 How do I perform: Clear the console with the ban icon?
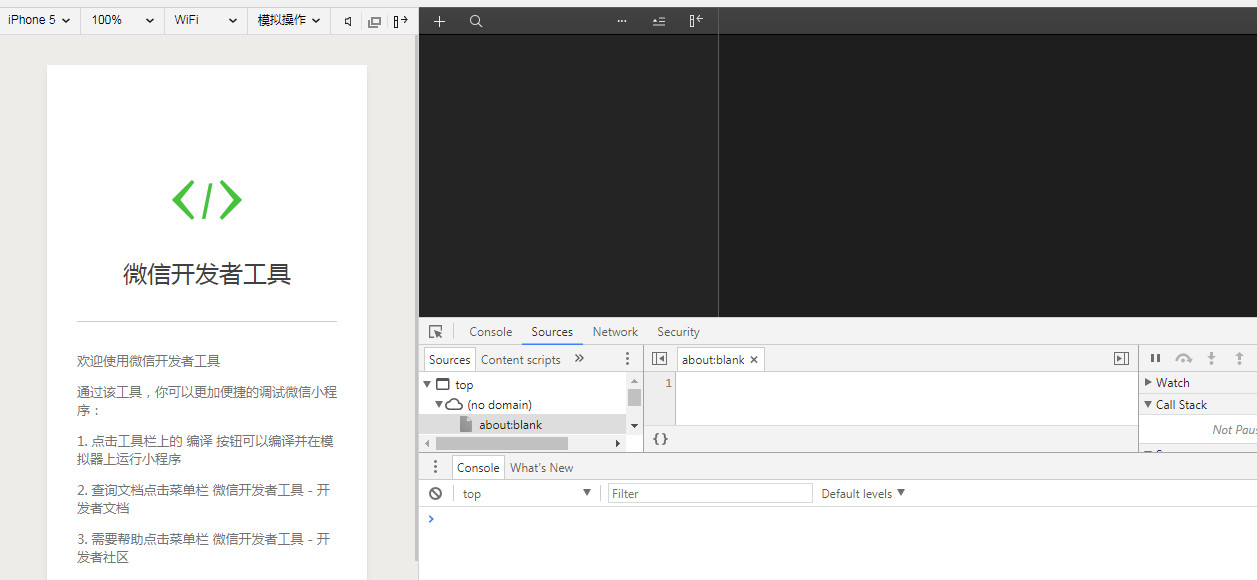click(436, 494)
